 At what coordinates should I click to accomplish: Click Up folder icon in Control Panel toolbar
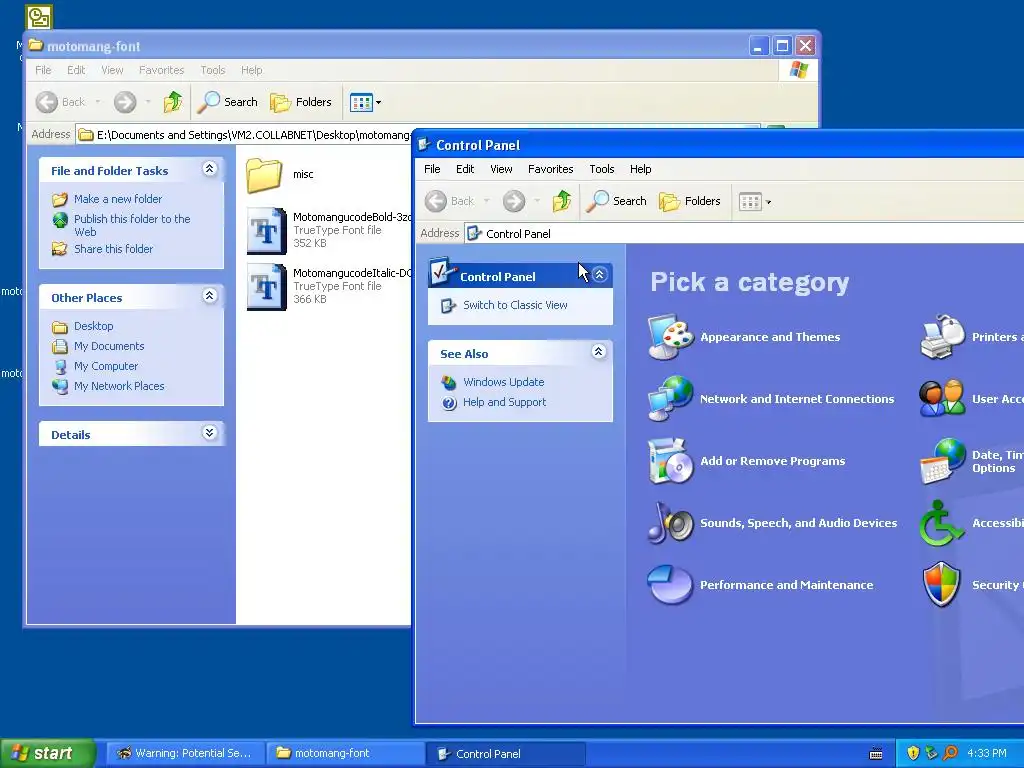(562, 201)
